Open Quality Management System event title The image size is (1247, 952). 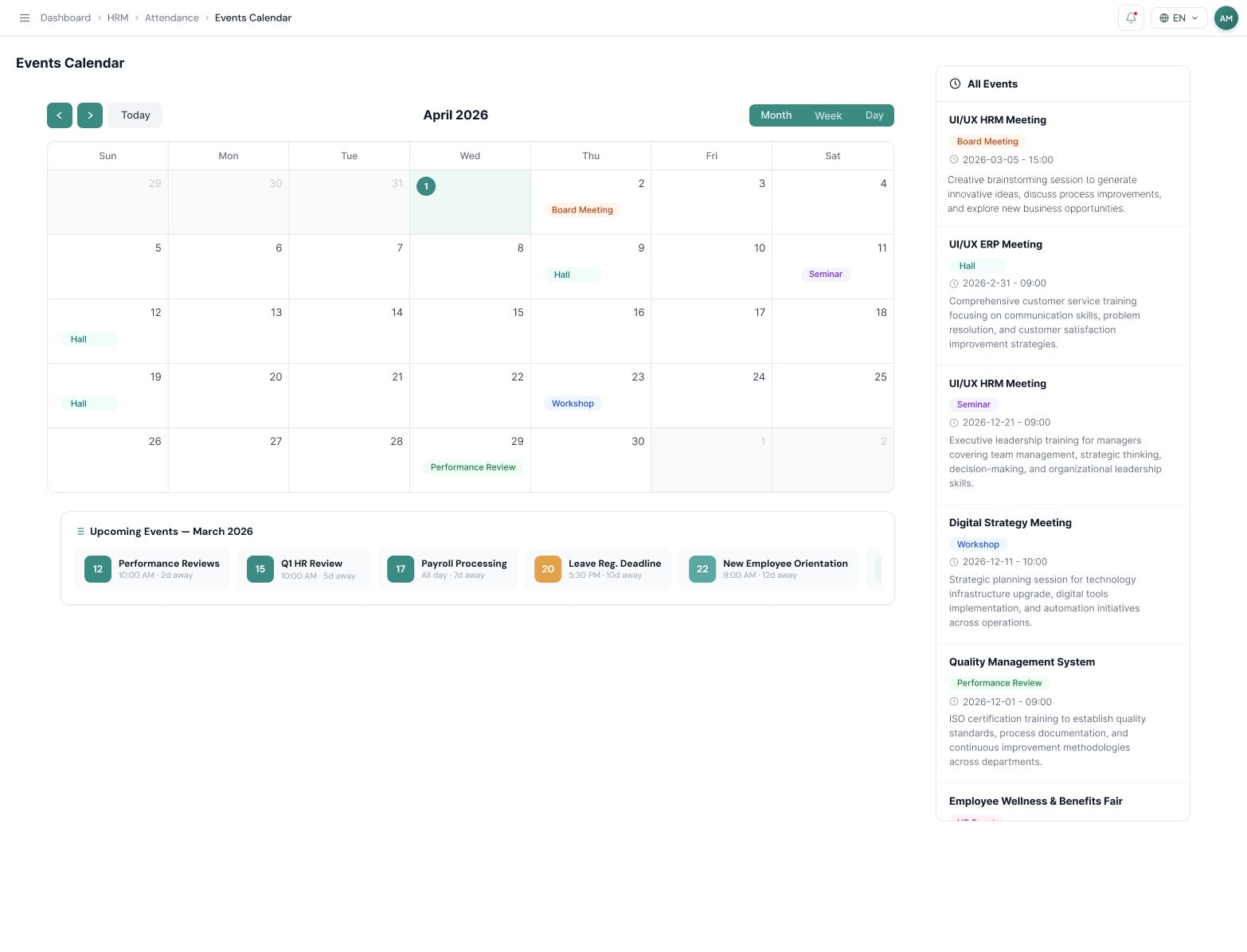click(x=1022, y=662)
